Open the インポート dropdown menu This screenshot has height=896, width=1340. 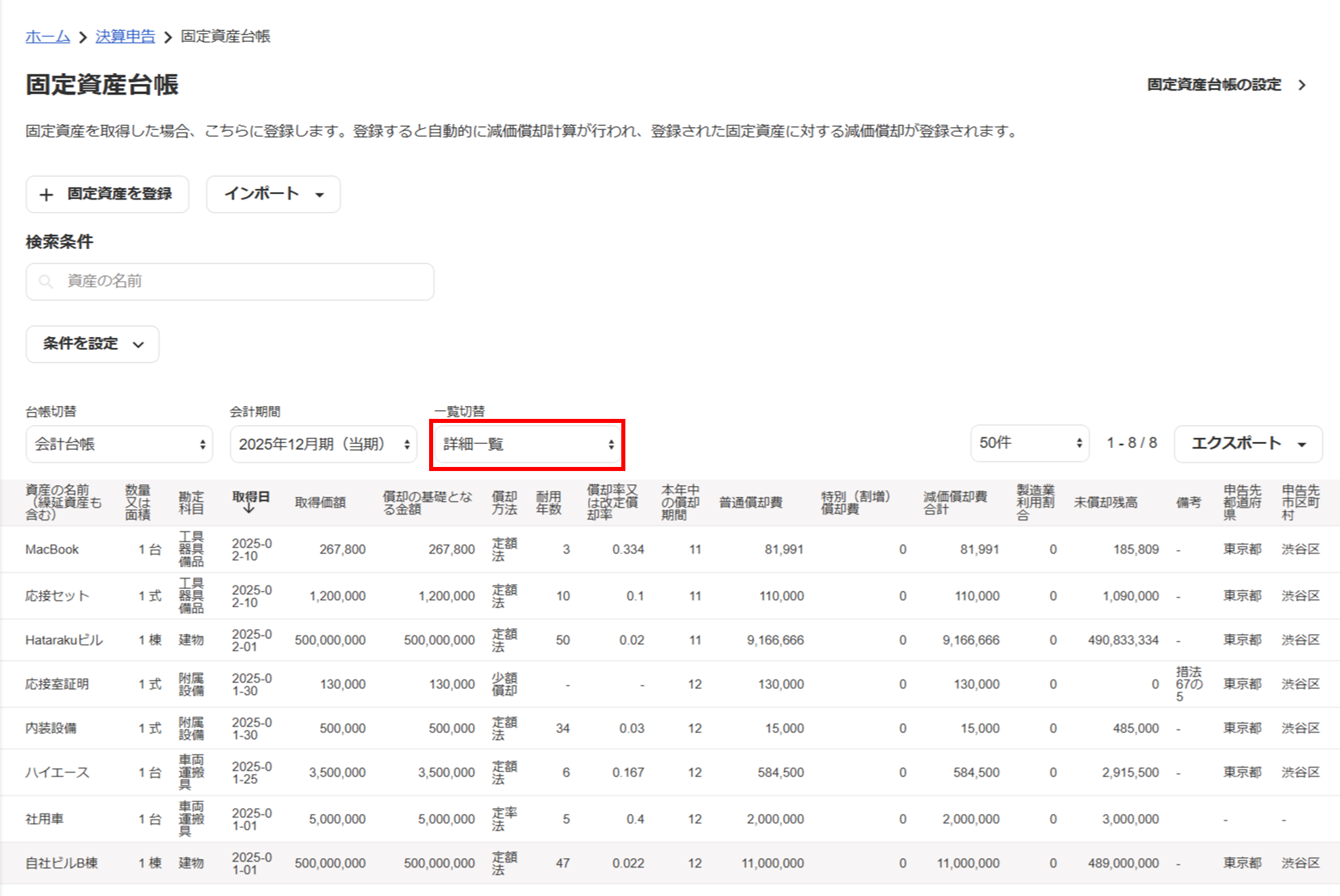pos(273,194)
